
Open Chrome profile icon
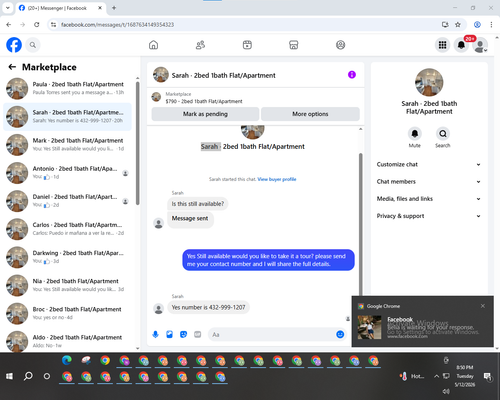[x=477, y=24]
